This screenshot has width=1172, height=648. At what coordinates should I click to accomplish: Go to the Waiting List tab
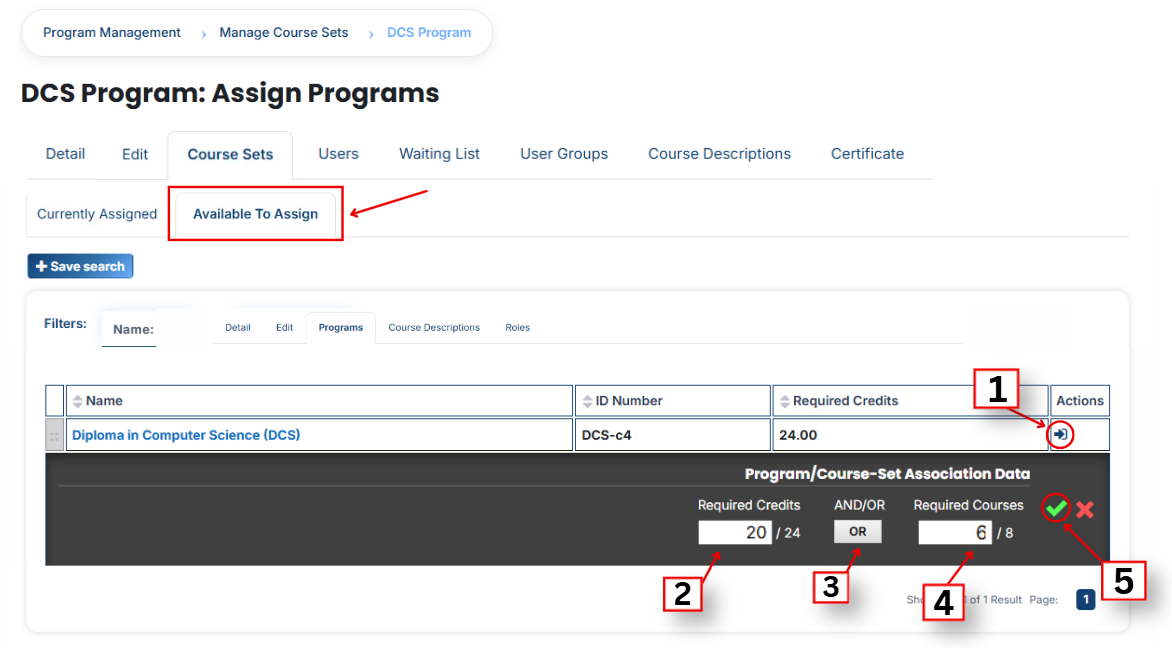tap(440, 154)
